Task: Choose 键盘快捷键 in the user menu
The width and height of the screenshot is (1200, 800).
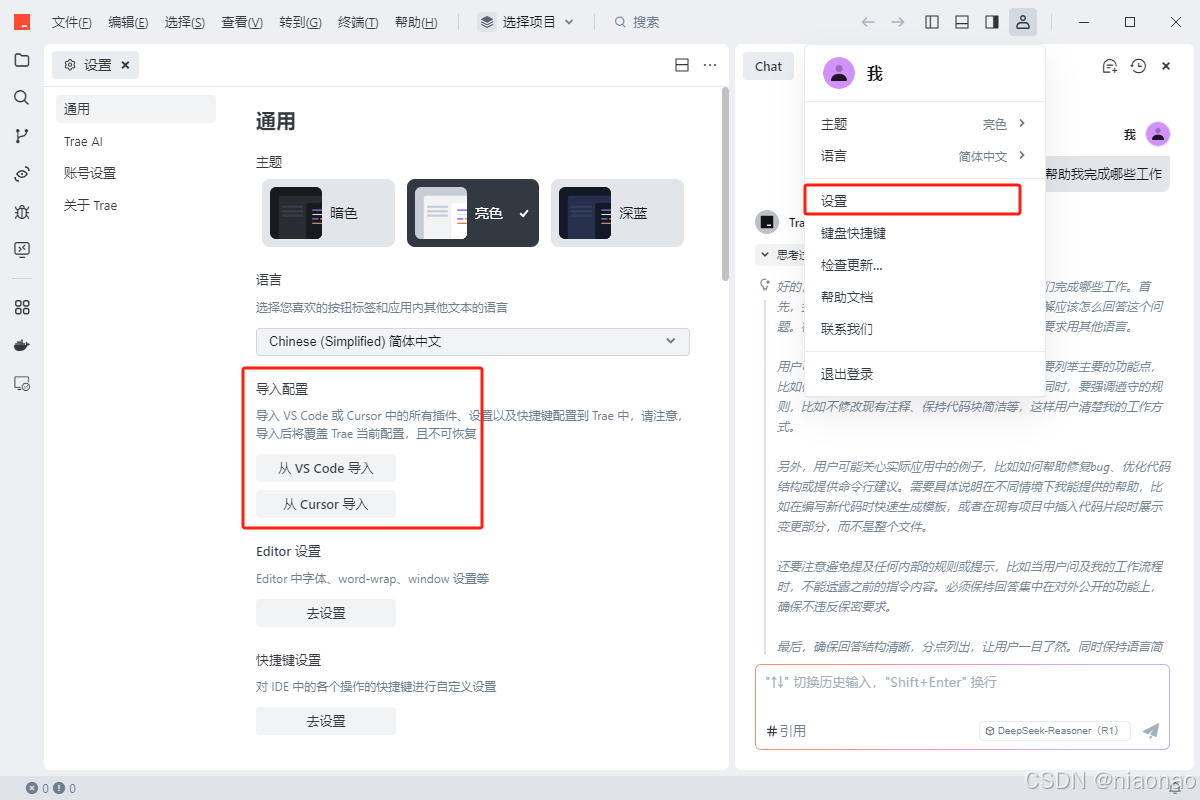Action: (x=923, y=233)
